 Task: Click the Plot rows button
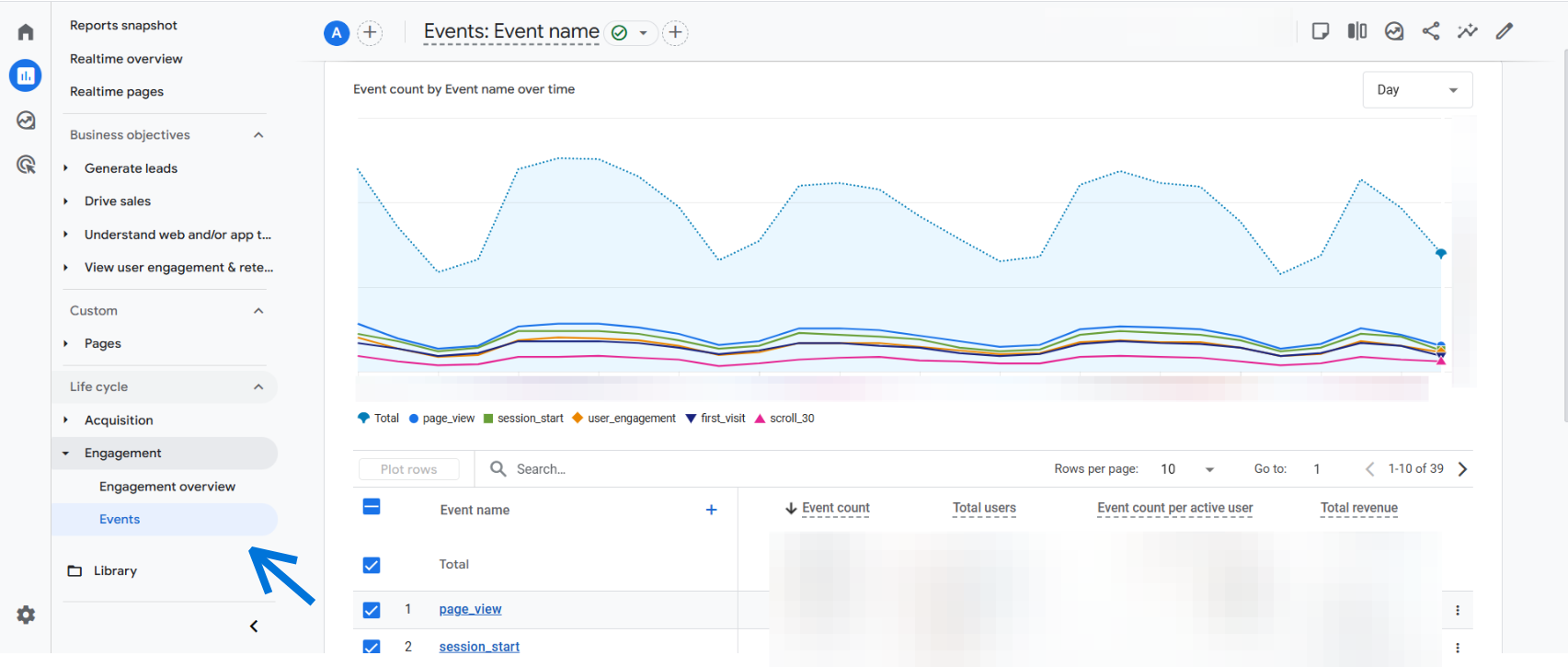click(x=409, y=469)
